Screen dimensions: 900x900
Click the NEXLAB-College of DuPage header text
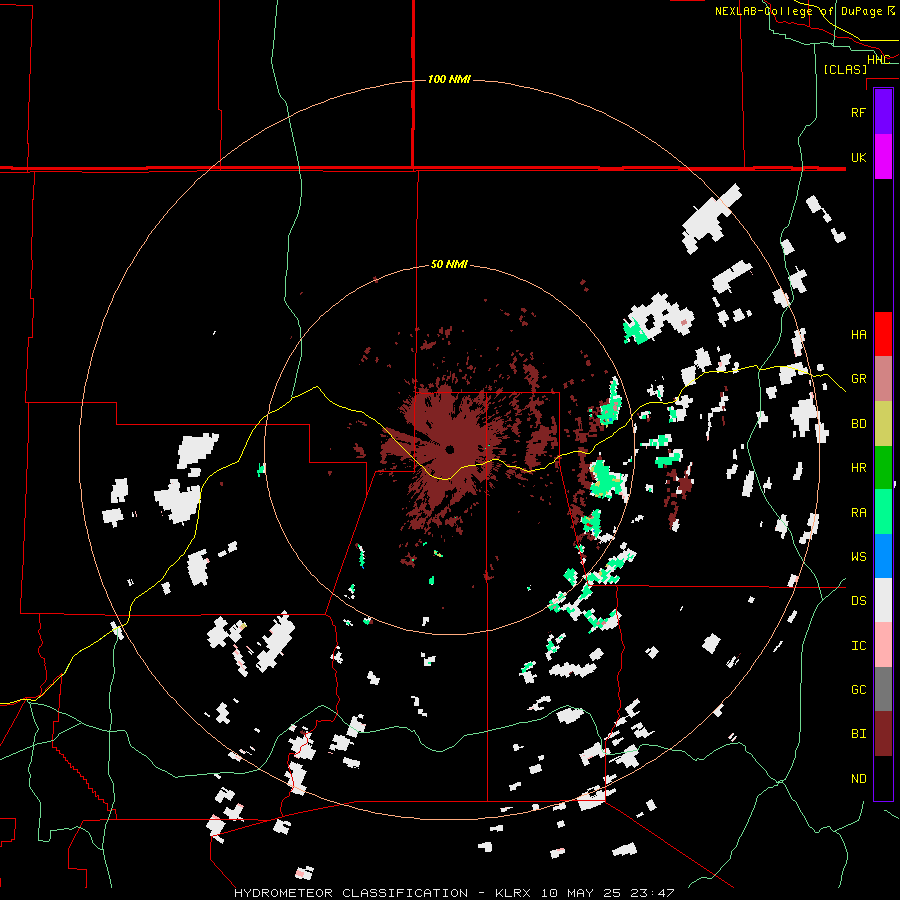[798, 11]
